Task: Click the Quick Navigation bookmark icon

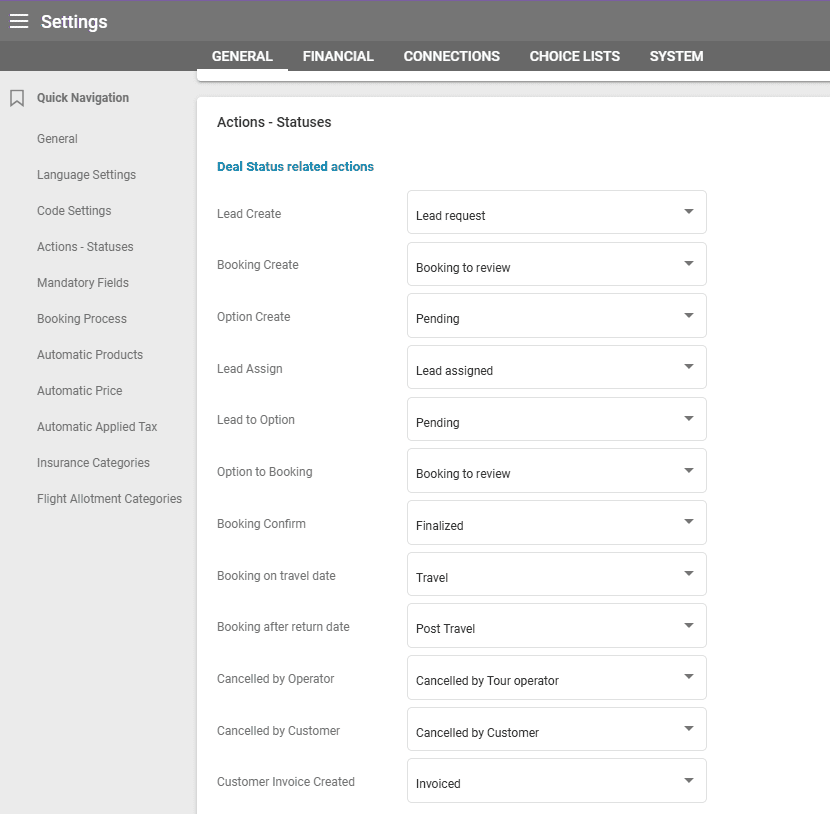Action: (x=17, y=98)
